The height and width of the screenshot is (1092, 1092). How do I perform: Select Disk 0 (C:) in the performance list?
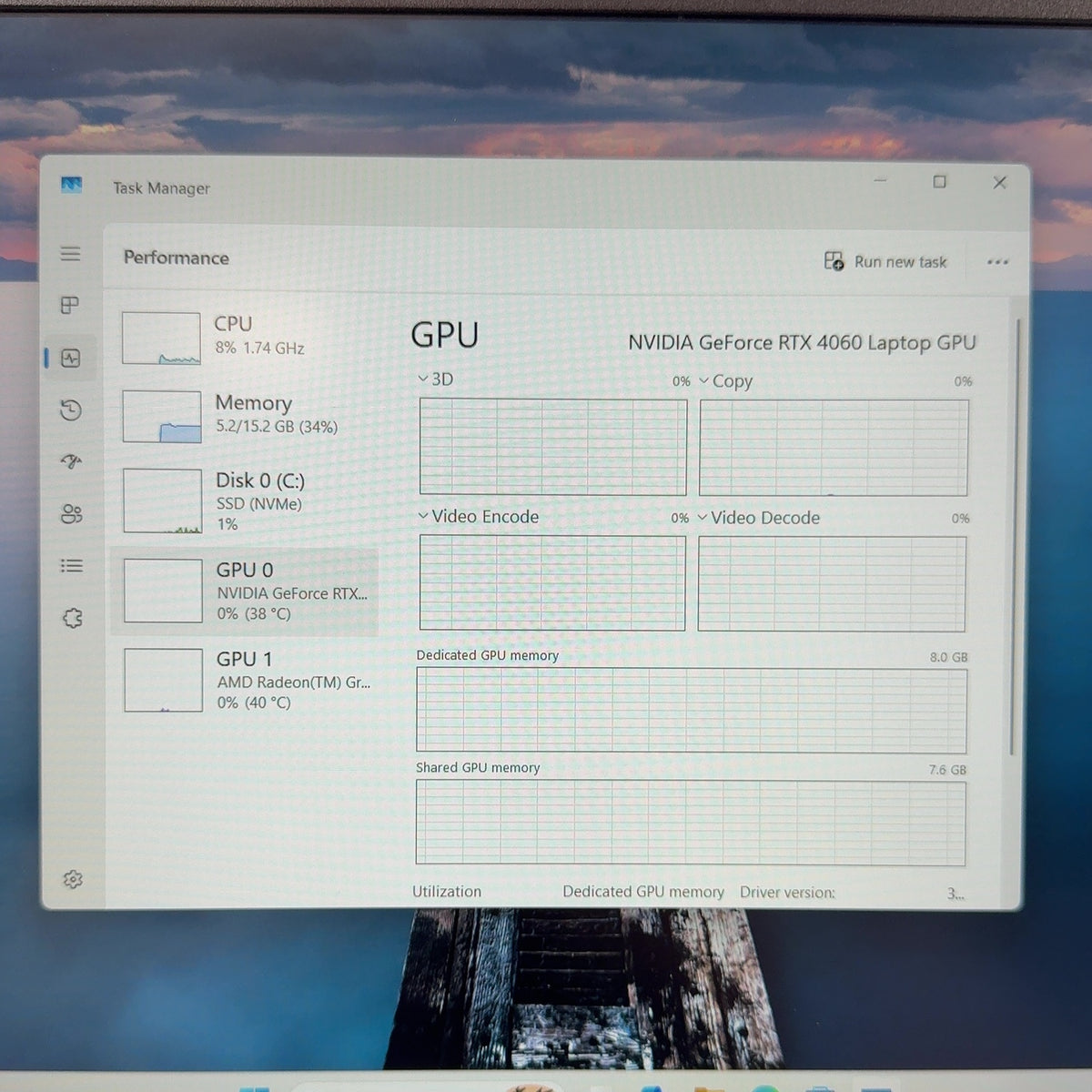(x=246, y=501)
